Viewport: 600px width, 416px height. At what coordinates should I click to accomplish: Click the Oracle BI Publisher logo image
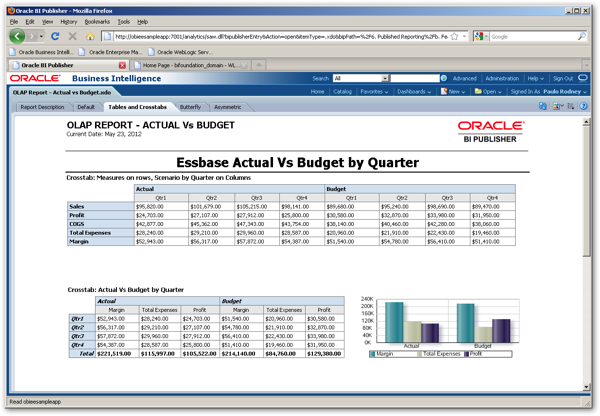coord(491,132)
